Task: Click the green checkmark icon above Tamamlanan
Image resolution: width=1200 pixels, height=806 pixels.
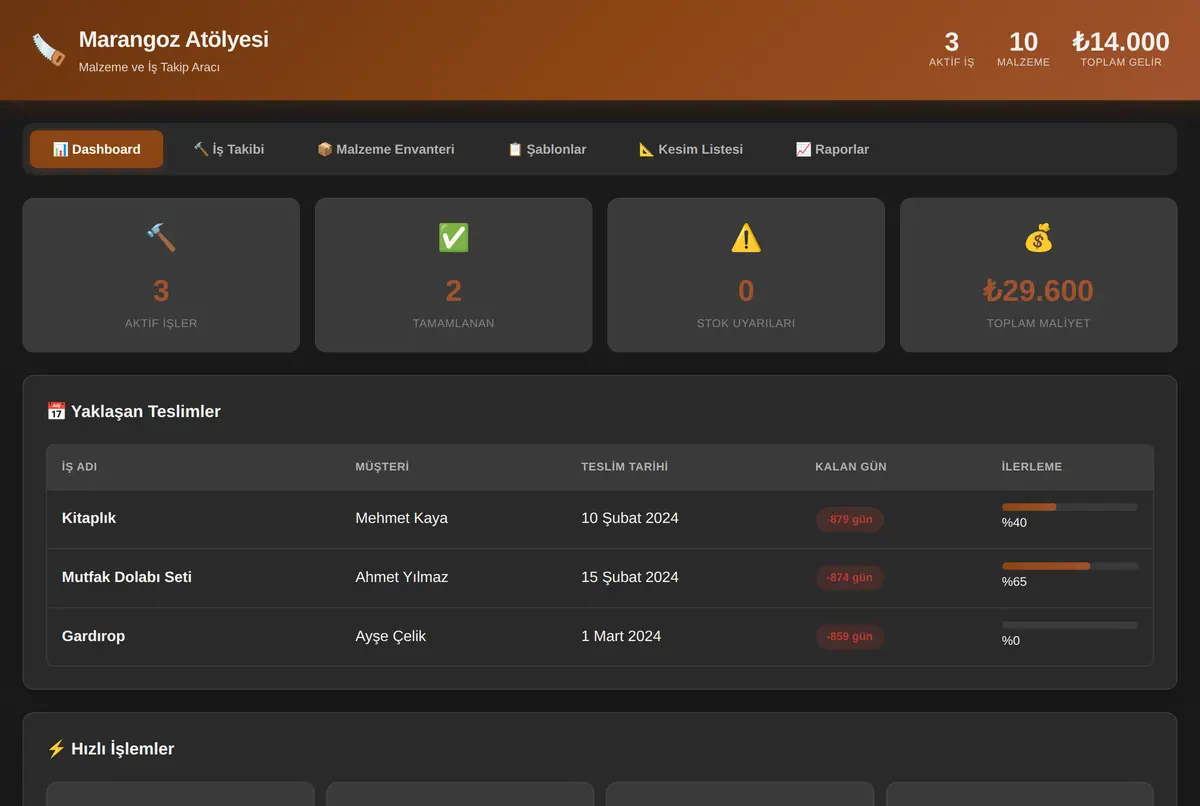Action: click(453, 237)
